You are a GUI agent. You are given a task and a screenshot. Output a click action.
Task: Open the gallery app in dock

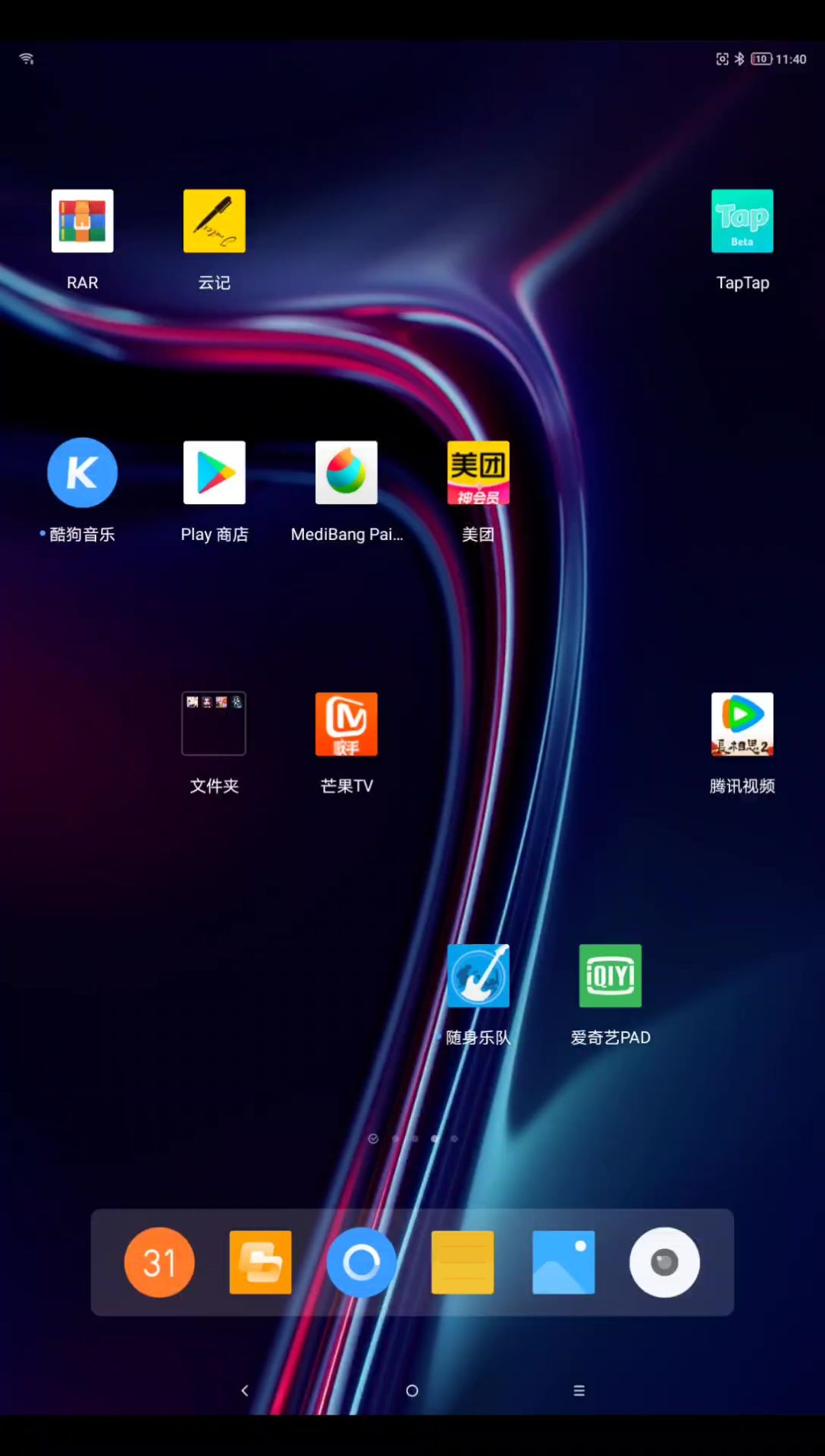pos(563,1262)
